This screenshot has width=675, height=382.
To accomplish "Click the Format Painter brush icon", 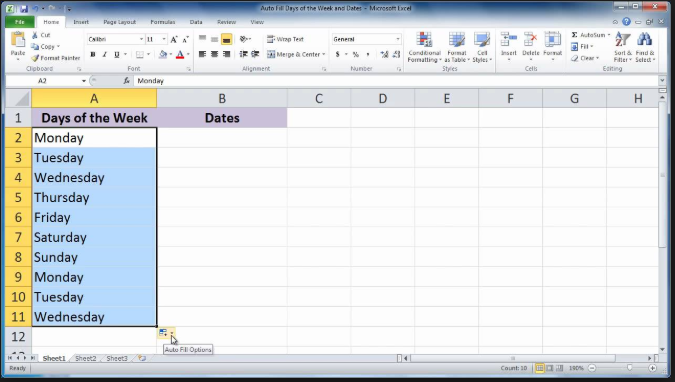I will (35, 58).
